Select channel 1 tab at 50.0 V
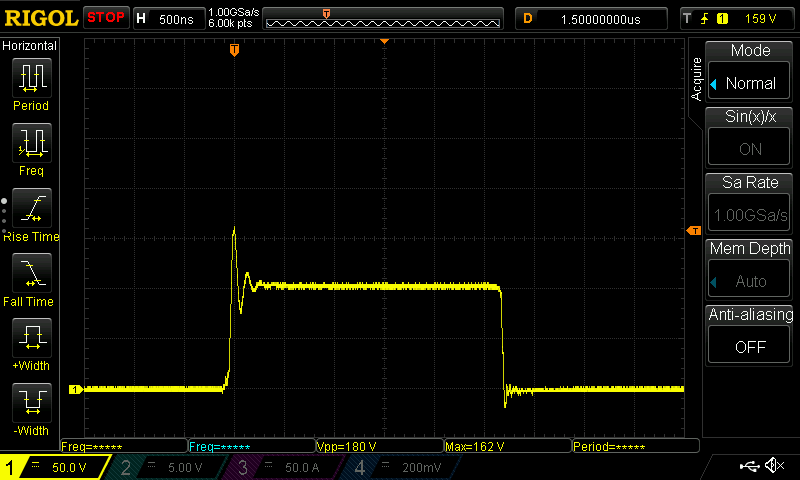Image resolution: width=800 pixels, height=480 pixels. 57,467
